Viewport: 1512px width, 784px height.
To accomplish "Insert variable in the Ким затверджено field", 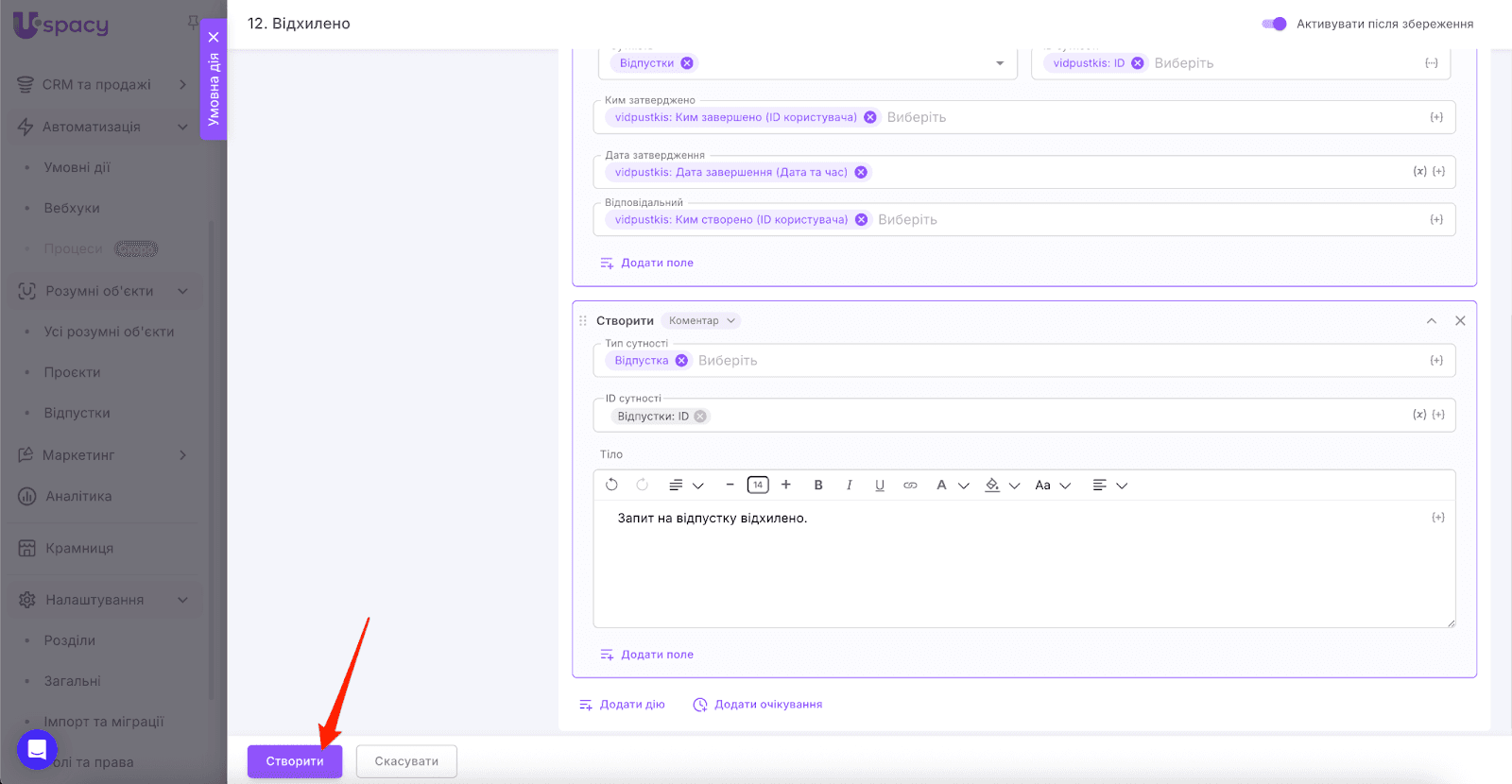I will tap(1436, 117).
